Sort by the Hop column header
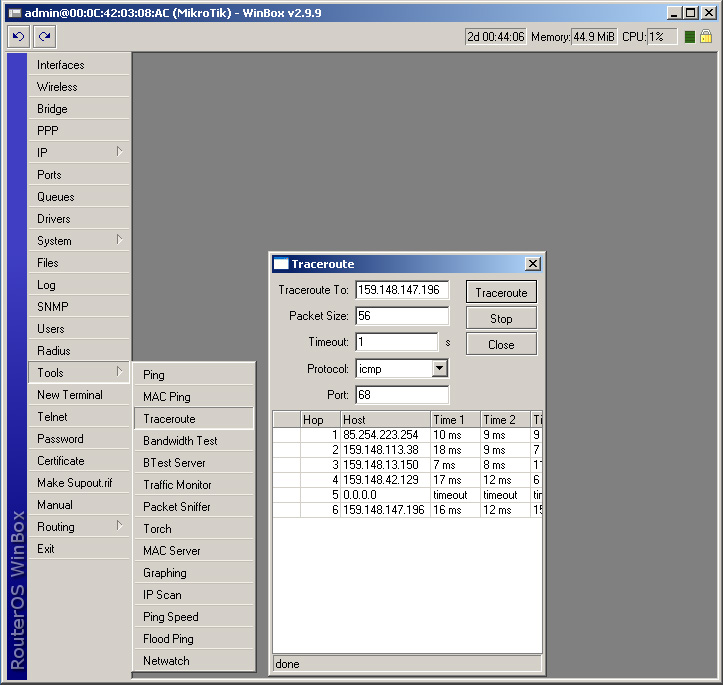Viewport: 723px width, 685px height. 320,420
